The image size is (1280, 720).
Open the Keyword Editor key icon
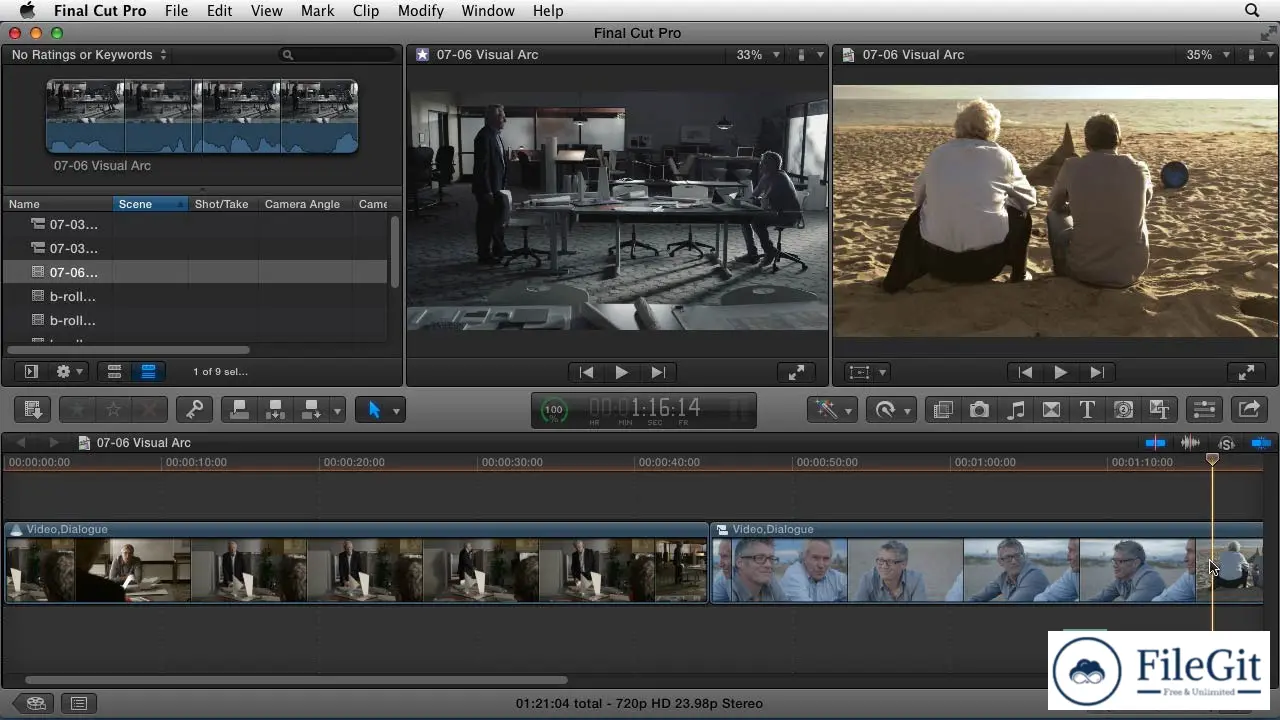(194, 409)
